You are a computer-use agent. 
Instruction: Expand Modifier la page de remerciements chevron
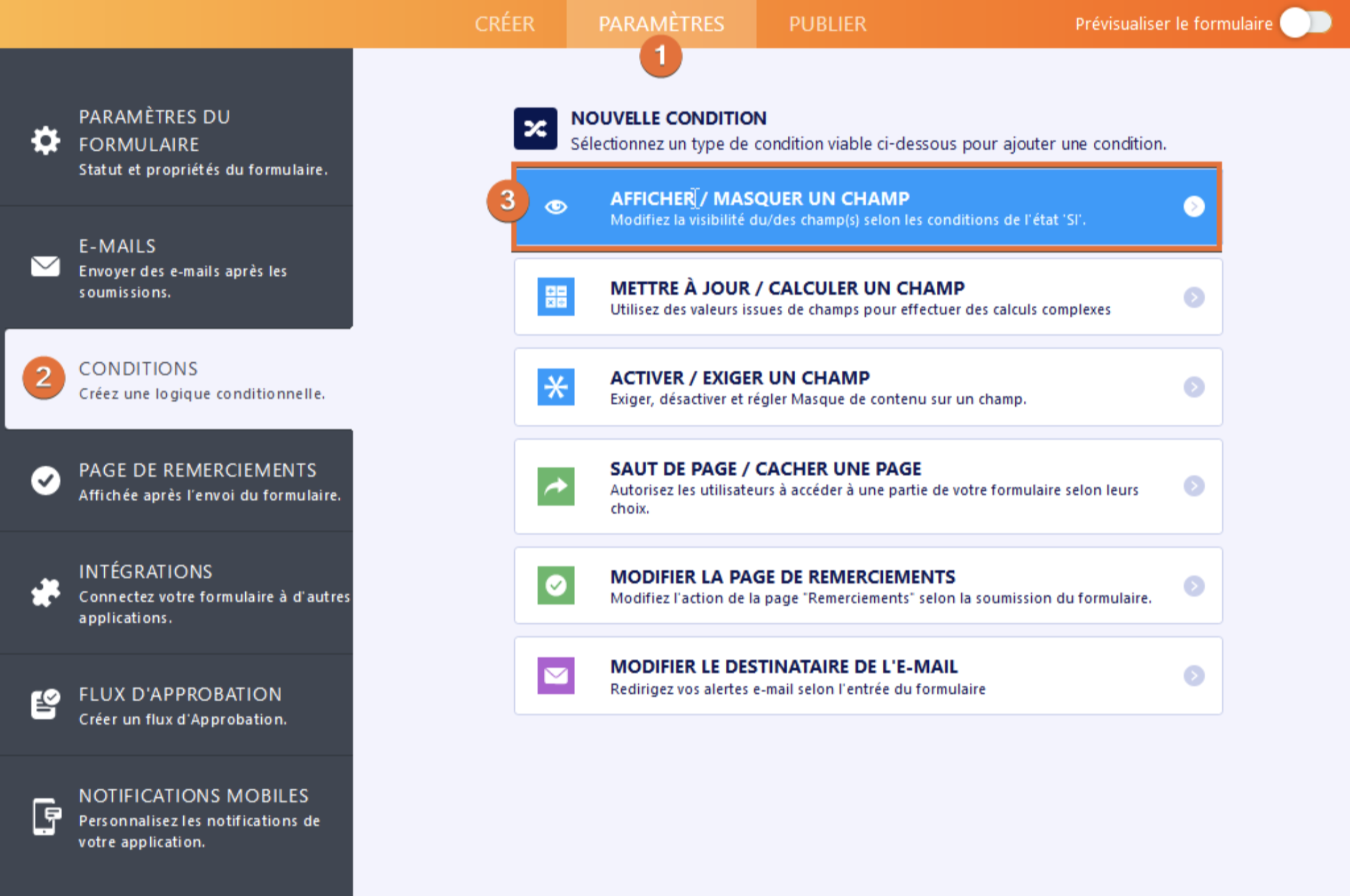(1194, 586)
